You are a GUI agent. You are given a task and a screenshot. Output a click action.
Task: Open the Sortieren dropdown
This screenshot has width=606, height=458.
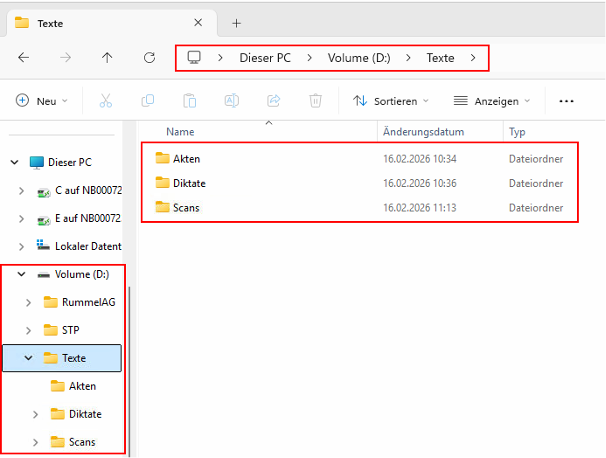[391, 101]
